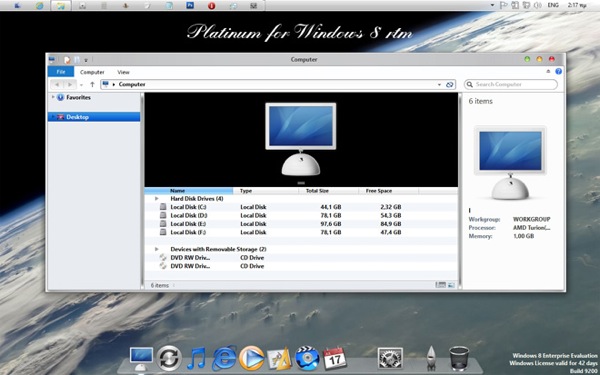Minimize the ribbon with the small arrow
Image resolution: width=600 pixels, height=375 pixels.
coord(548,72)
